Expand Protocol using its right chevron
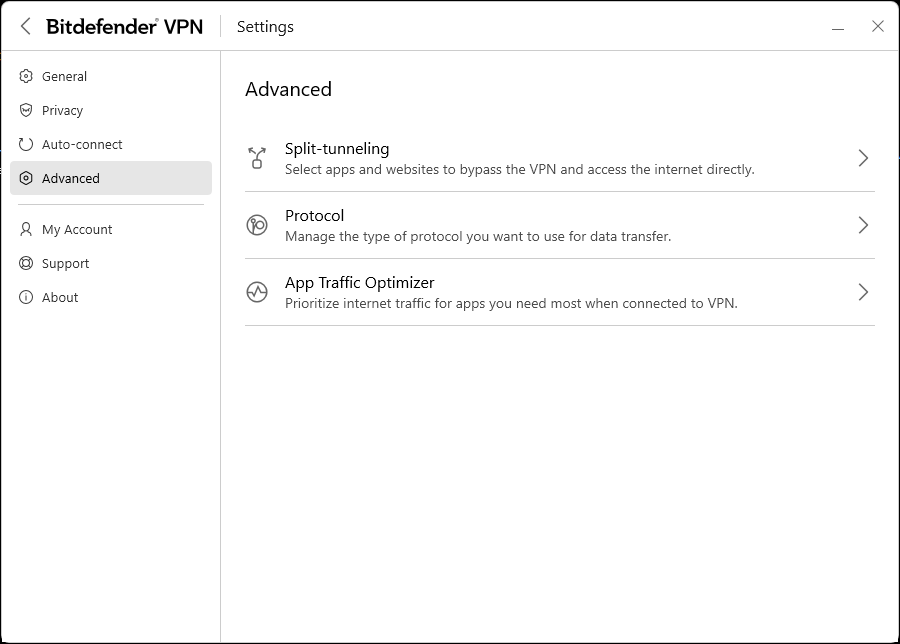Viewport: 900px width, 644px height. (863, 225)
